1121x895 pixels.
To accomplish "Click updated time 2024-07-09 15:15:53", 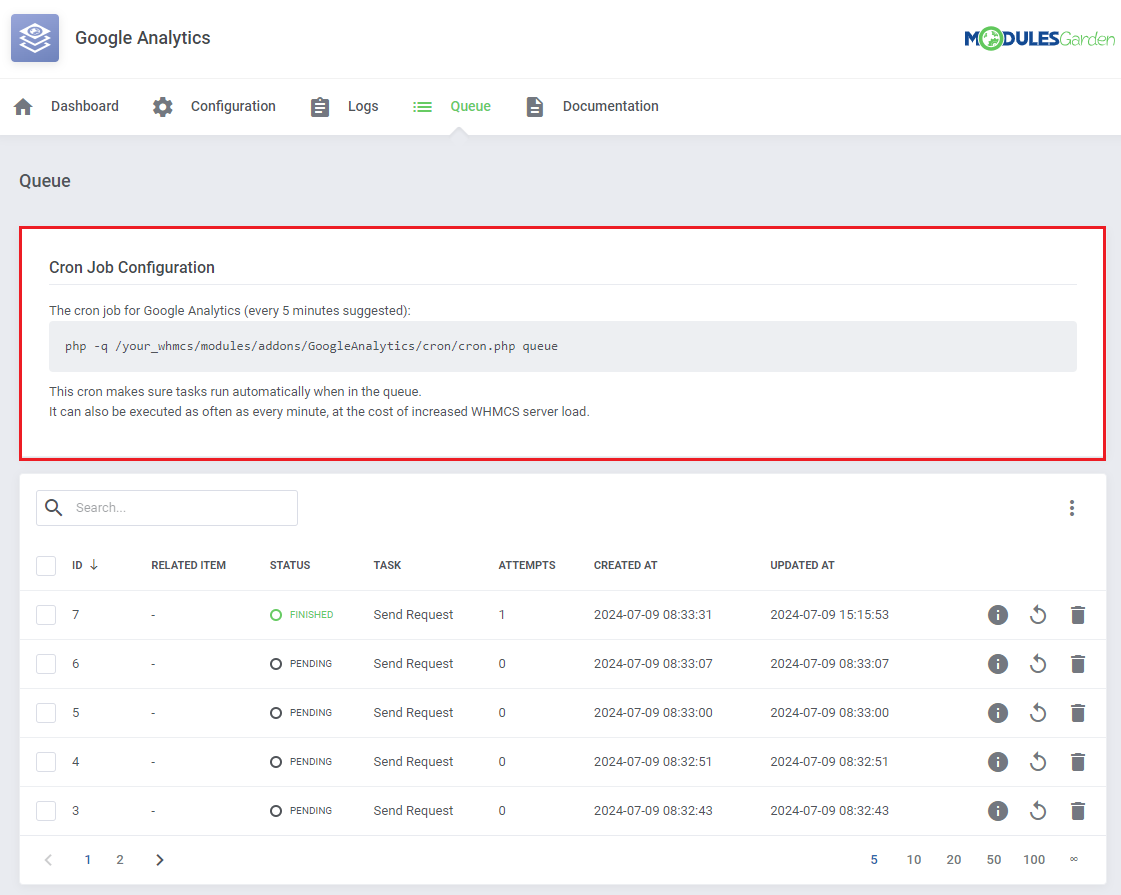I will coord(829,615).
